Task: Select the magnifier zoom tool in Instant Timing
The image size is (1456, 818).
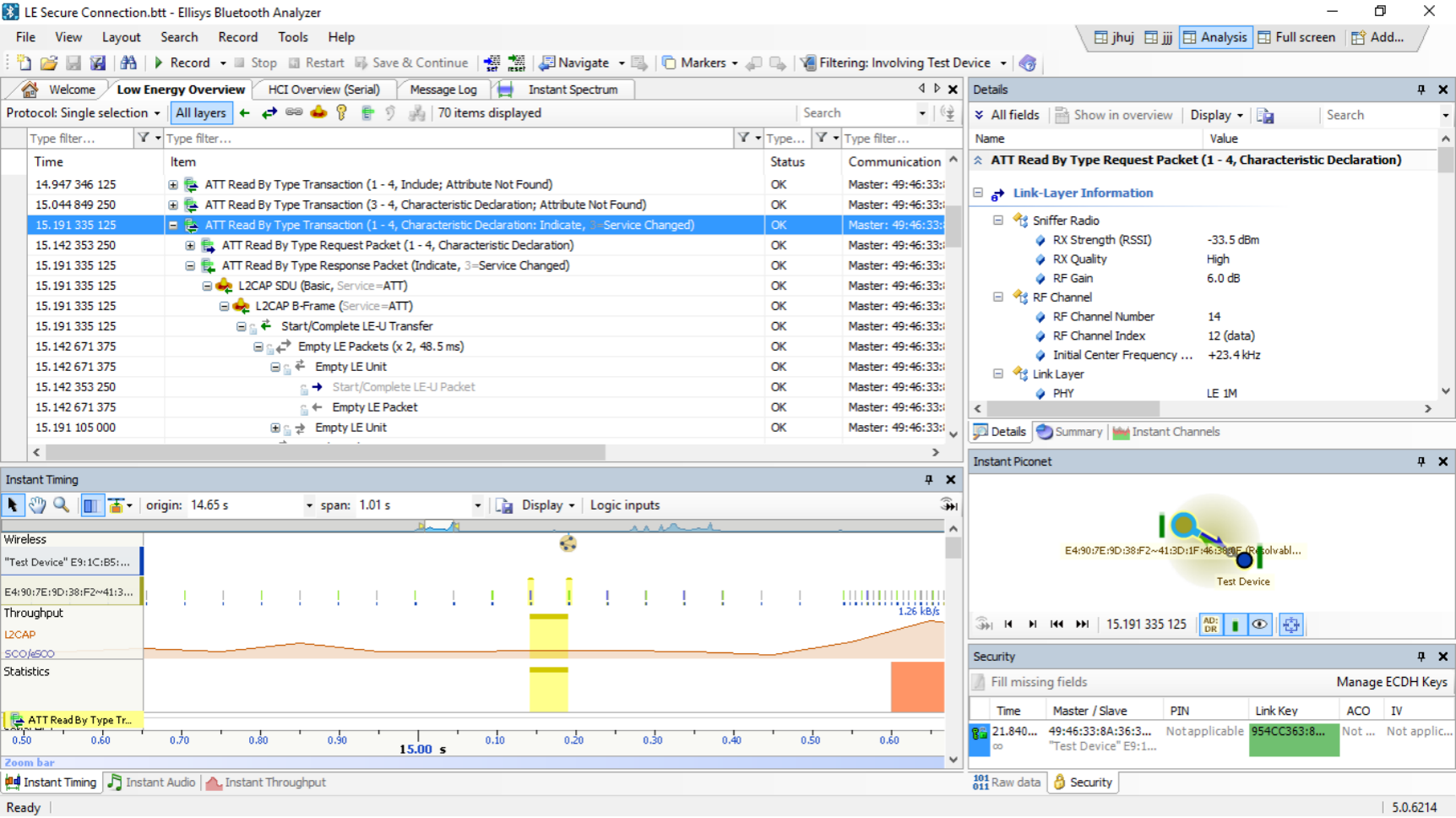Action: point(61,505)
